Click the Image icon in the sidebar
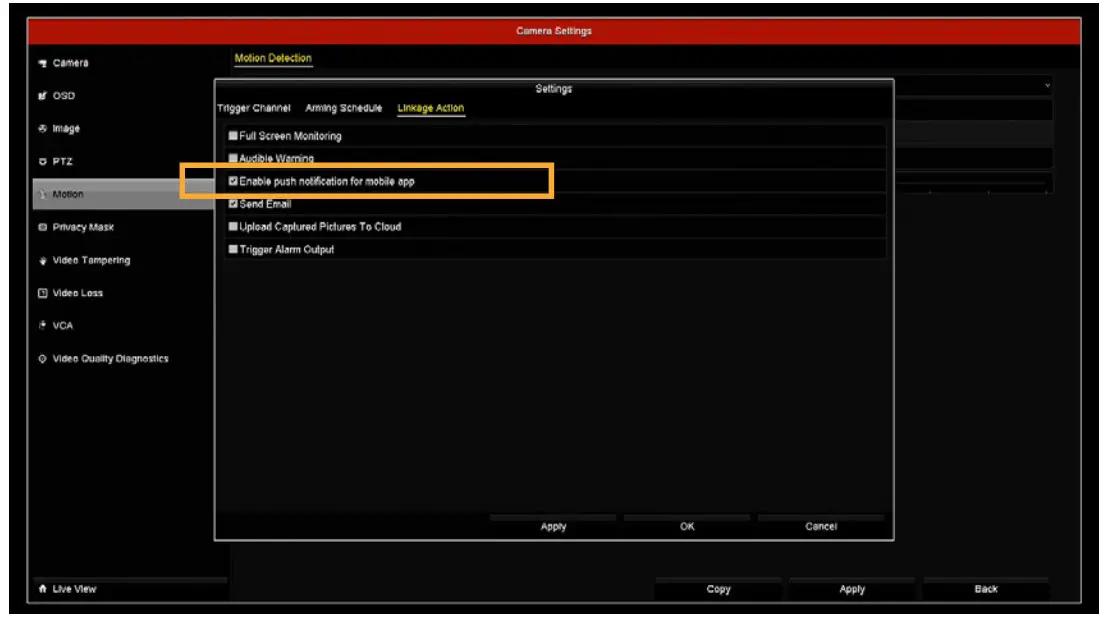1104x618 pixels. (42, 129)
